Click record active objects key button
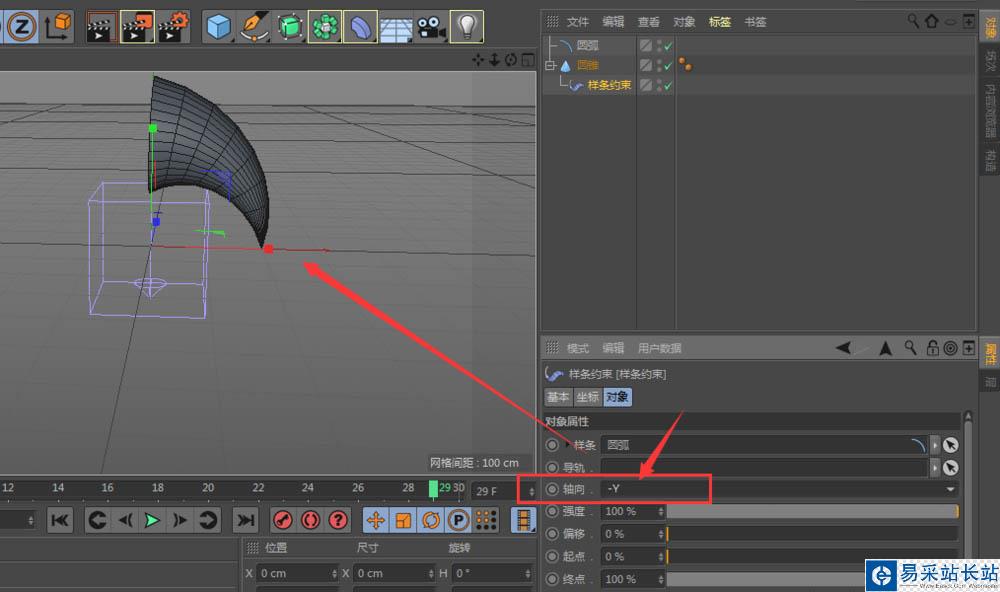 click(x=283, y=521)
